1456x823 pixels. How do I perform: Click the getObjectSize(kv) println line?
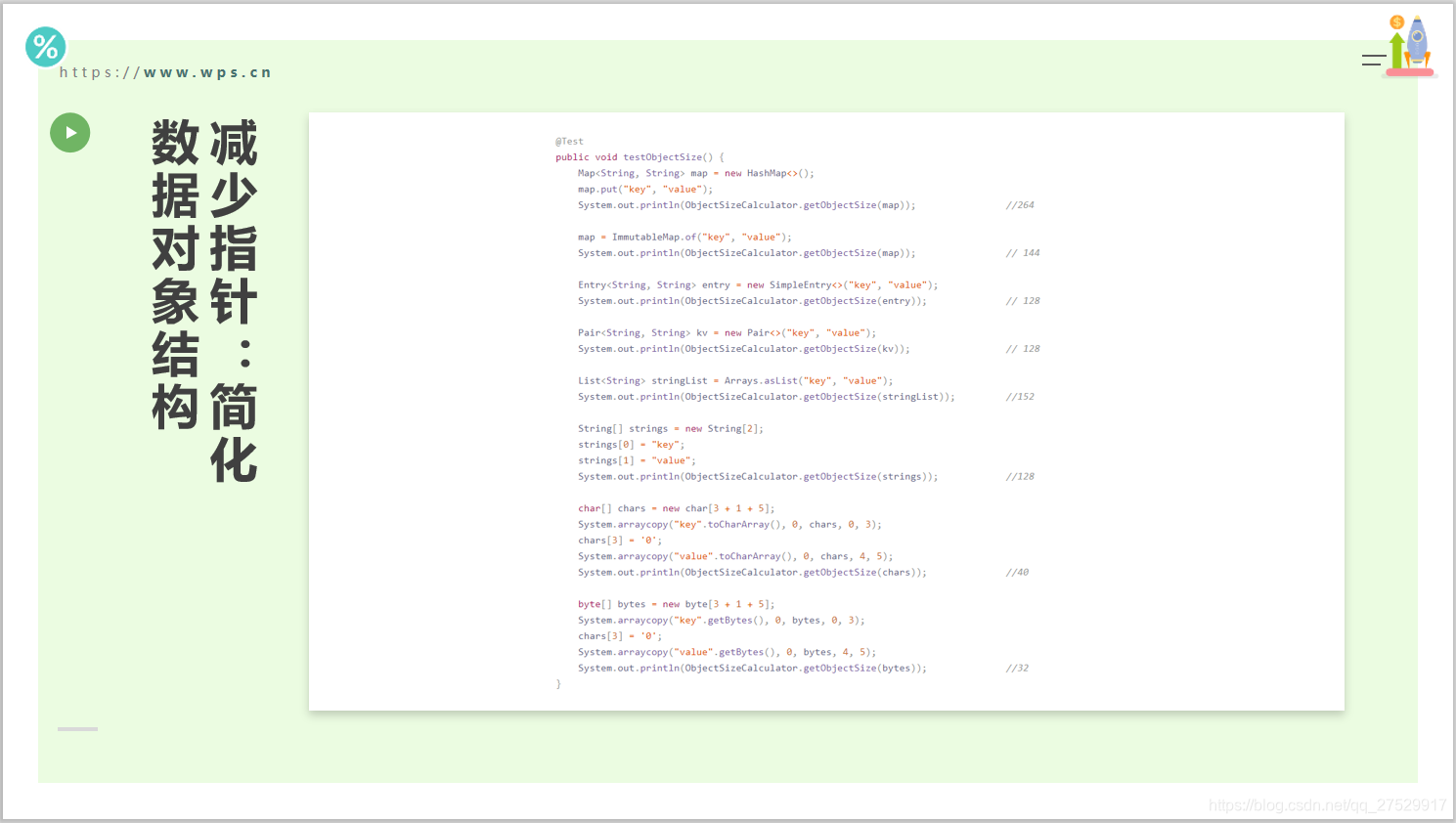point(744,349)
